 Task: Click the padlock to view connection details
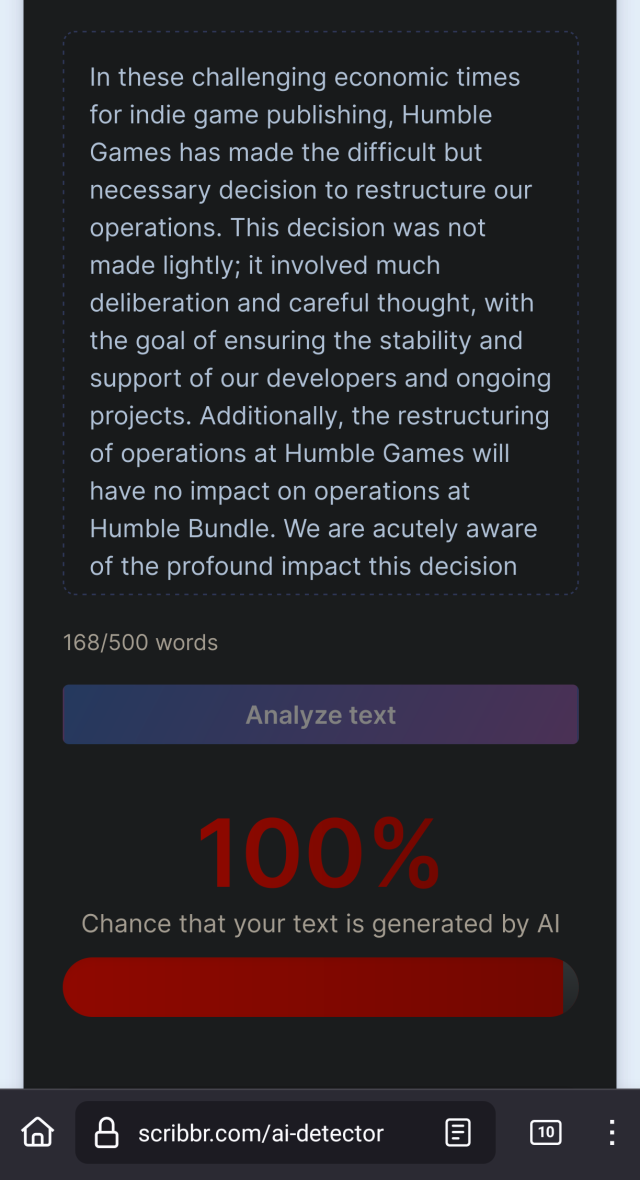click(107, 1132)
